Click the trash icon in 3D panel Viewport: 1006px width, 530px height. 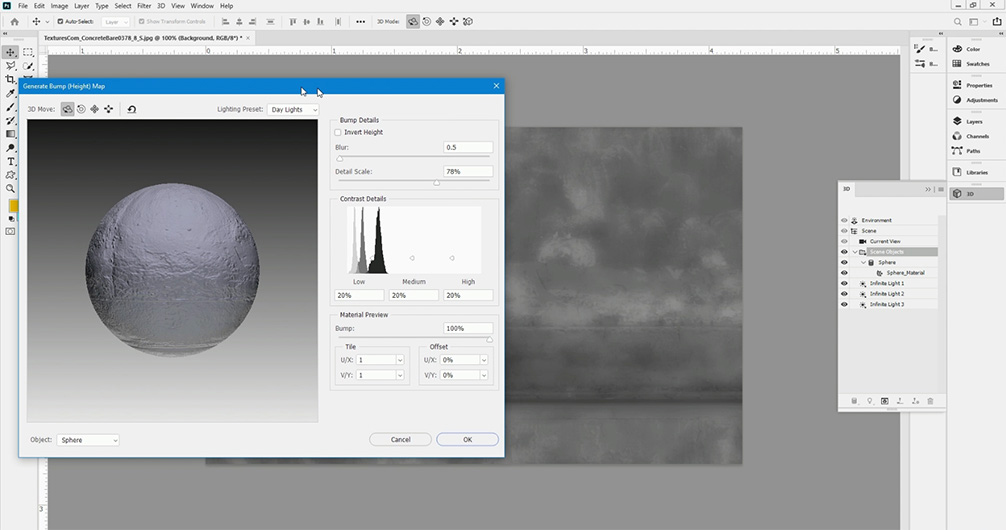point(930,401)
